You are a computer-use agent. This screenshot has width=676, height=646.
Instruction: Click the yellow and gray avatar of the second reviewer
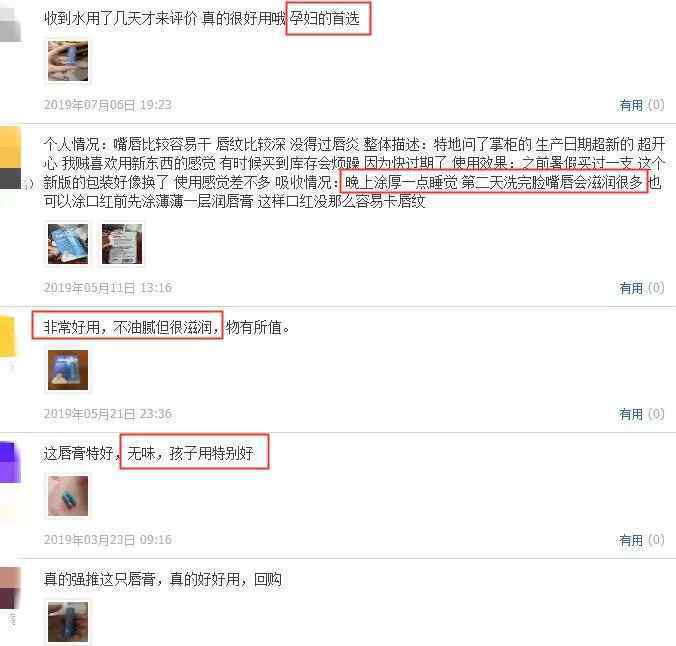10,158
